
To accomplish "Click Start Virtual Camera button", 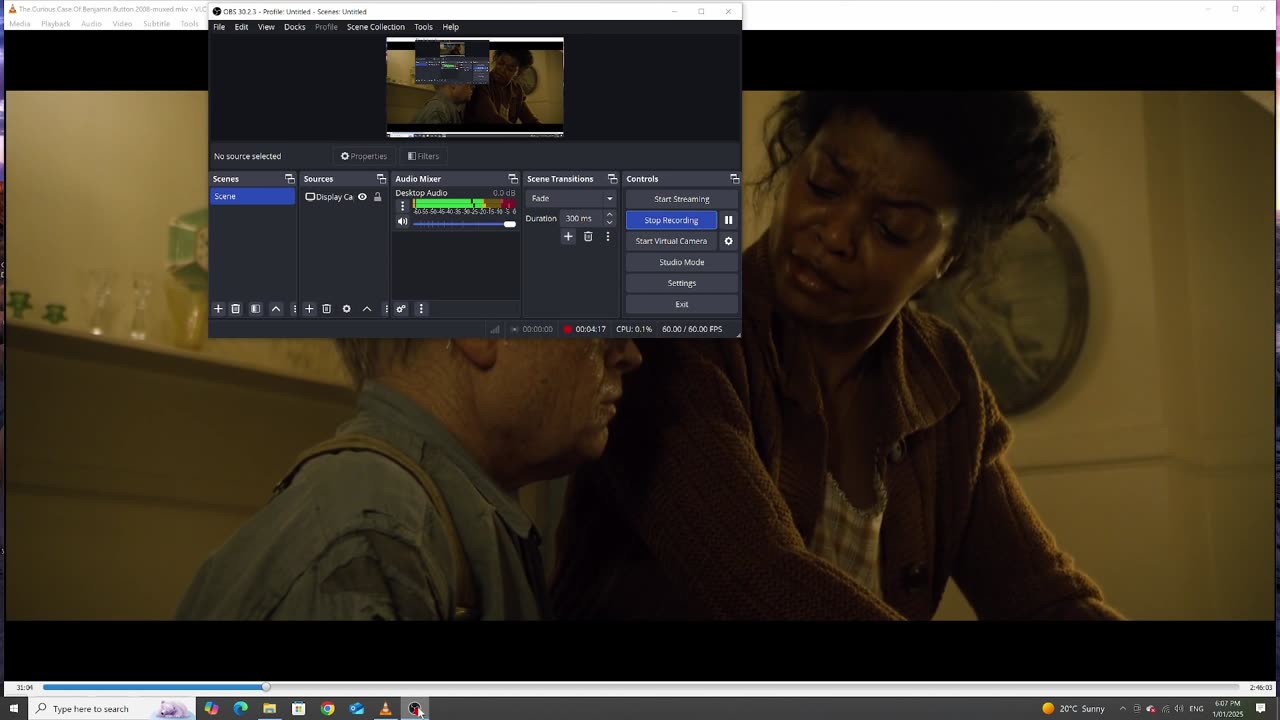I will click(x=671, y=241).
